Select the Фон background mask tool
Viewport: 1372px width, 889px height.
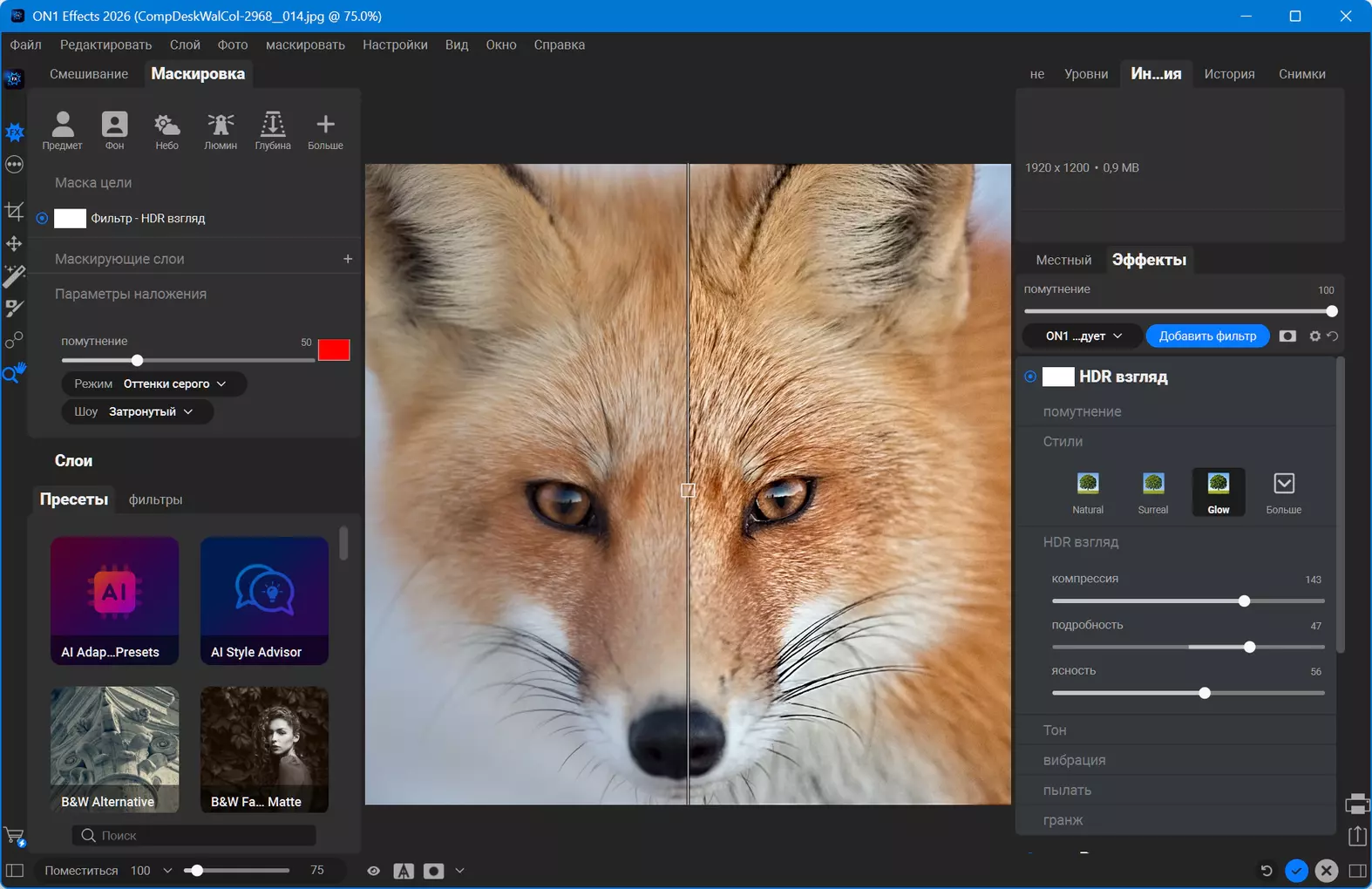click(x=114, y=130)
